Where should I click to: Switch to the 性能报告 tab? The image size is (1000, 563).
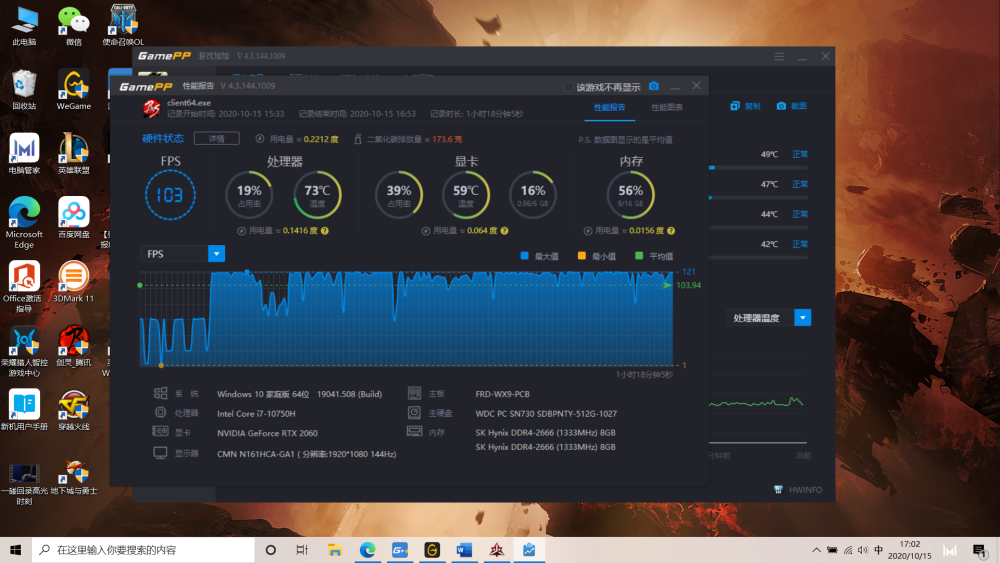(610, 107)
